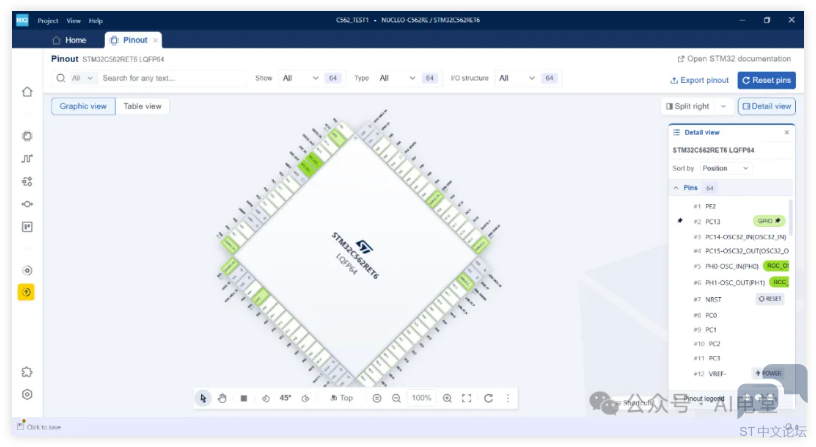Switch to Table view
This screenshot has width=816, height=447.
point(143,106)
